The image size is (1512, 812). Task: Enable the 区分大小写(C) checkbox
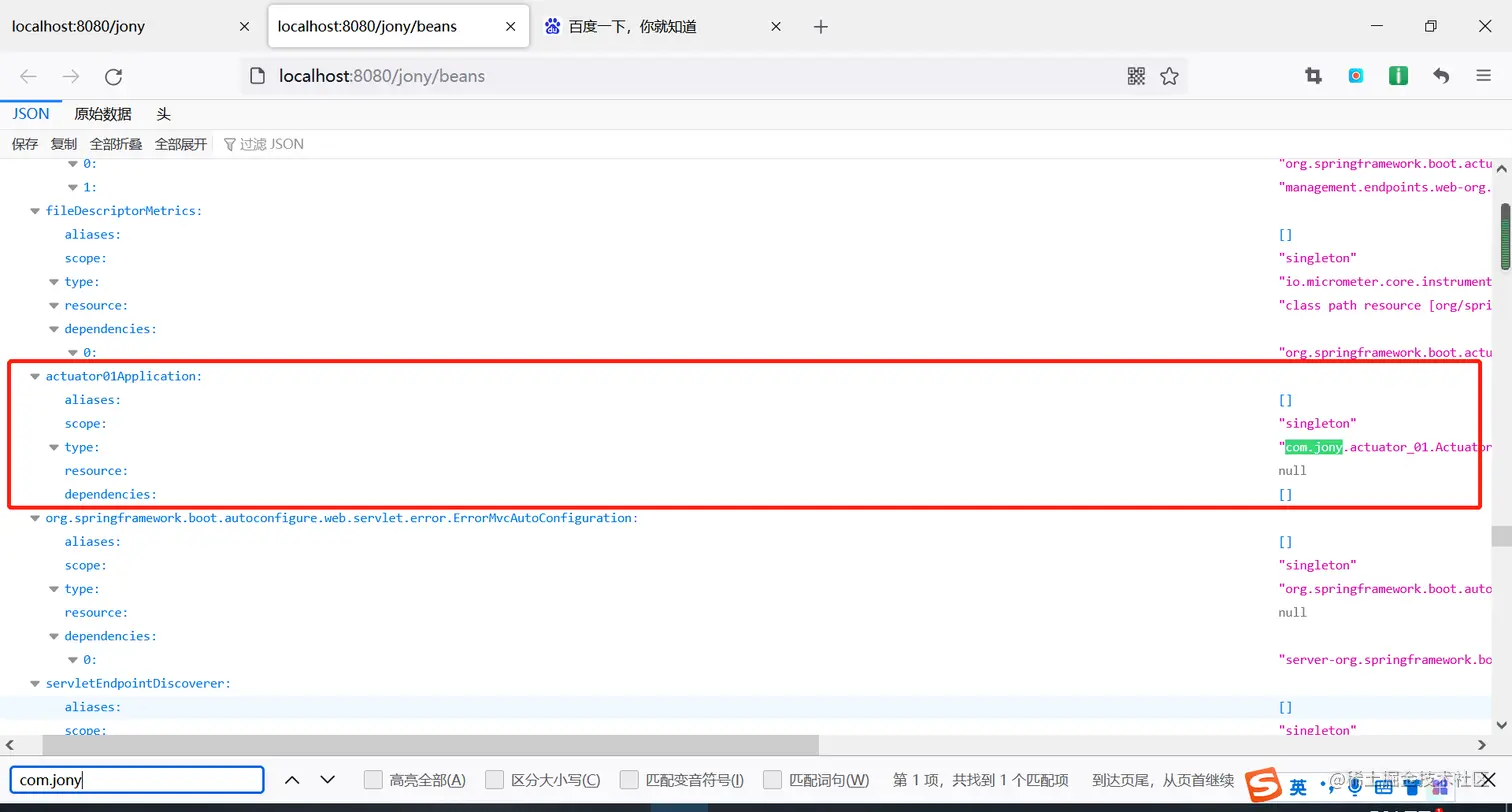click(494, 780)
